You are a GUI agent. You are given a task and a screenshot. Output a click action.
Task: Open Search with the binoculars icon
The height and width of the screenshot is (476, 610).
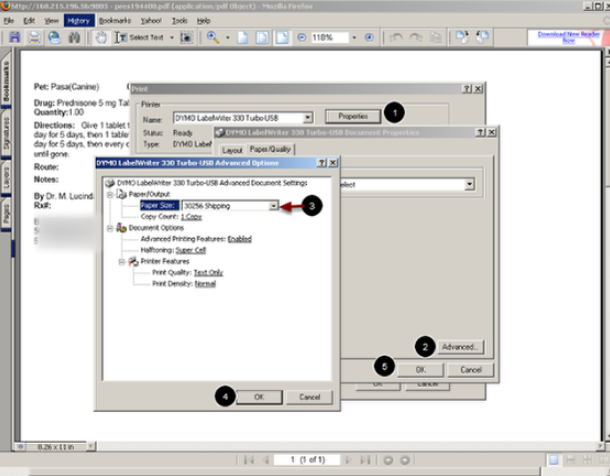click(74, 37)
